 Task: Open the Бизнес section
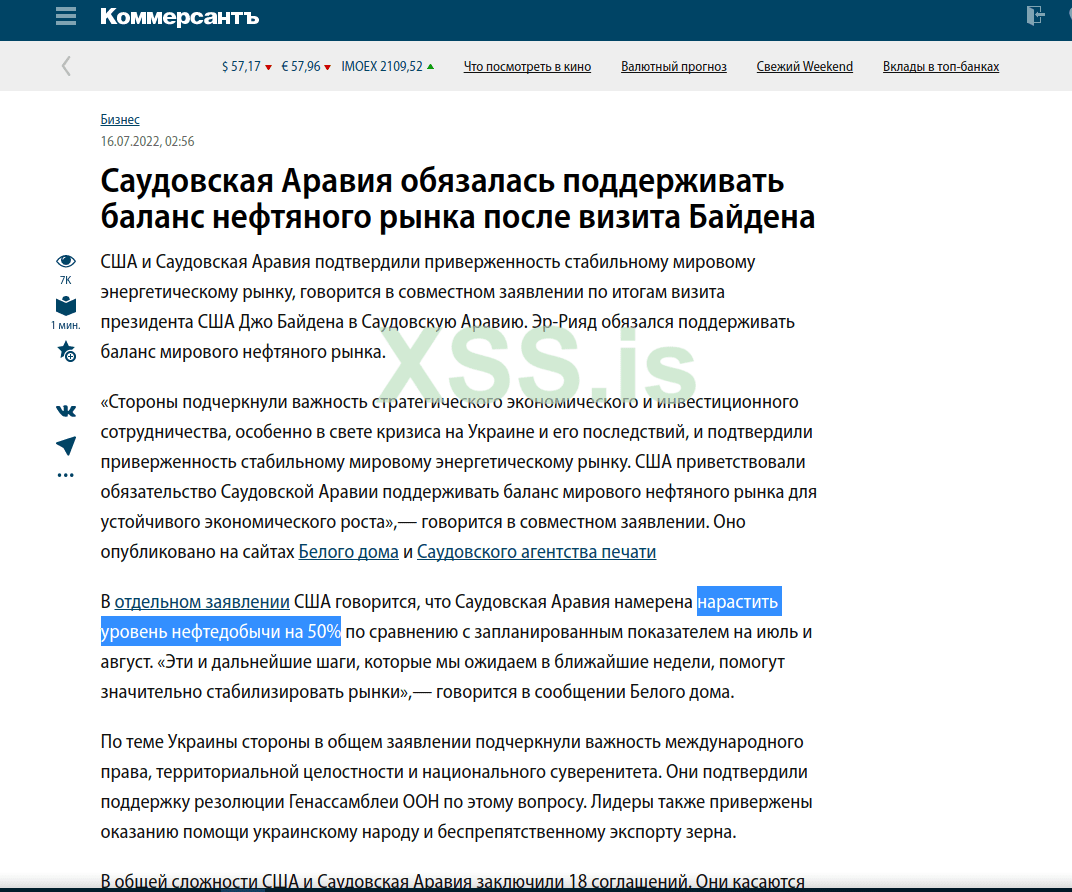pos(119,119)
